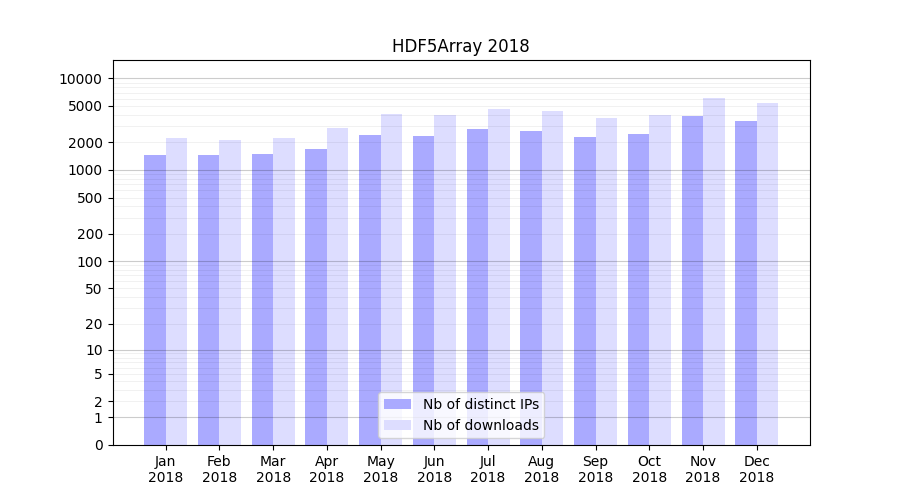Click the January downloads bar

click(x=177, y=291)
